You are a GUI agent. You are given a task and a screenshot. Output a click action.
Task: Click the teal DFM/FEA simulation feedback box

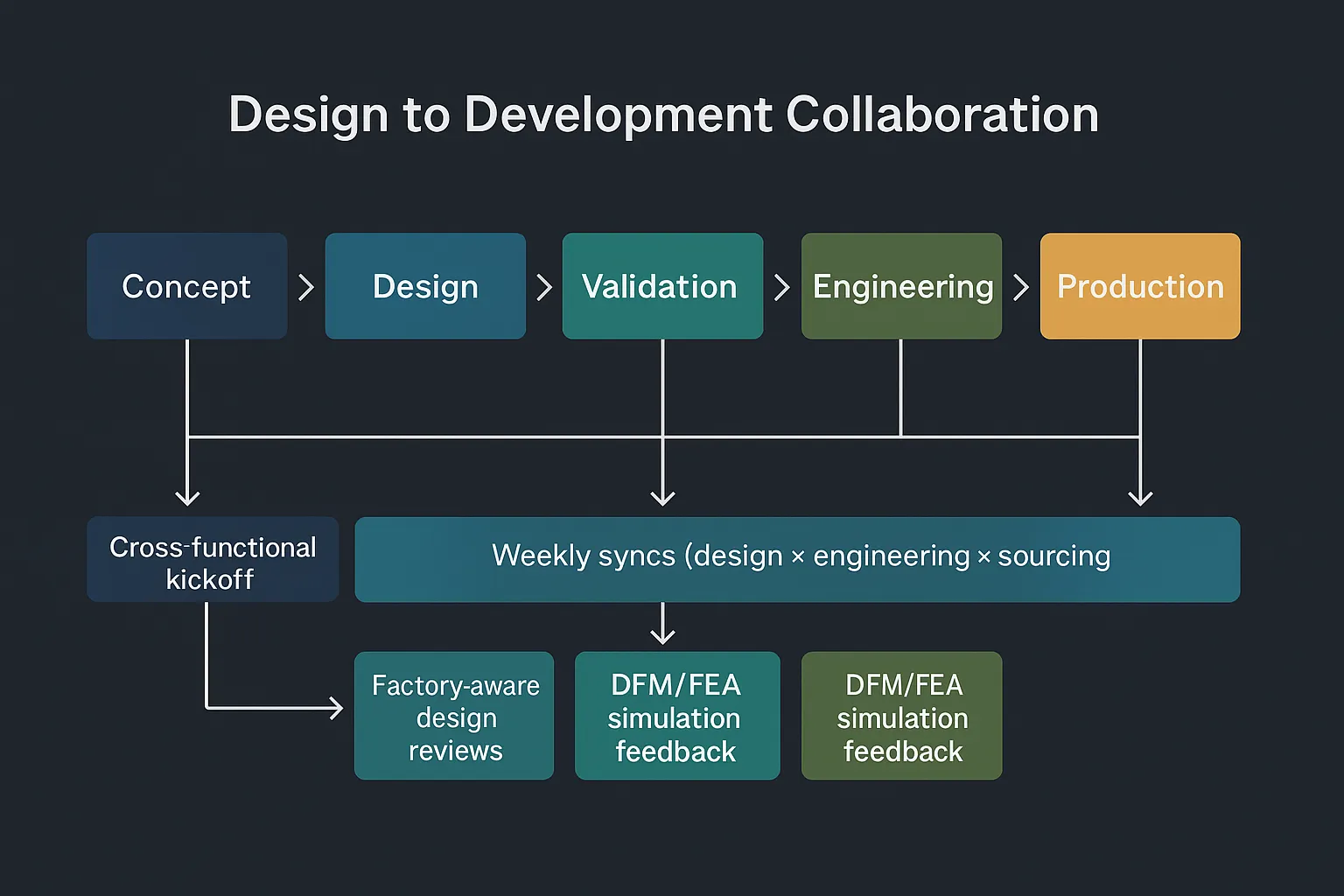point(676,716)
